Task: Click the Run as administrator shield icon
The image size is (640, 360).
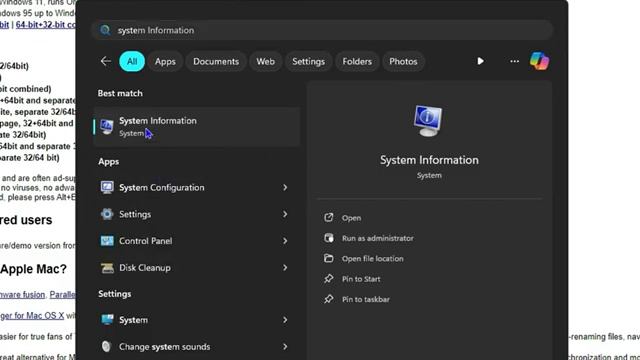Action: [329, 238]
